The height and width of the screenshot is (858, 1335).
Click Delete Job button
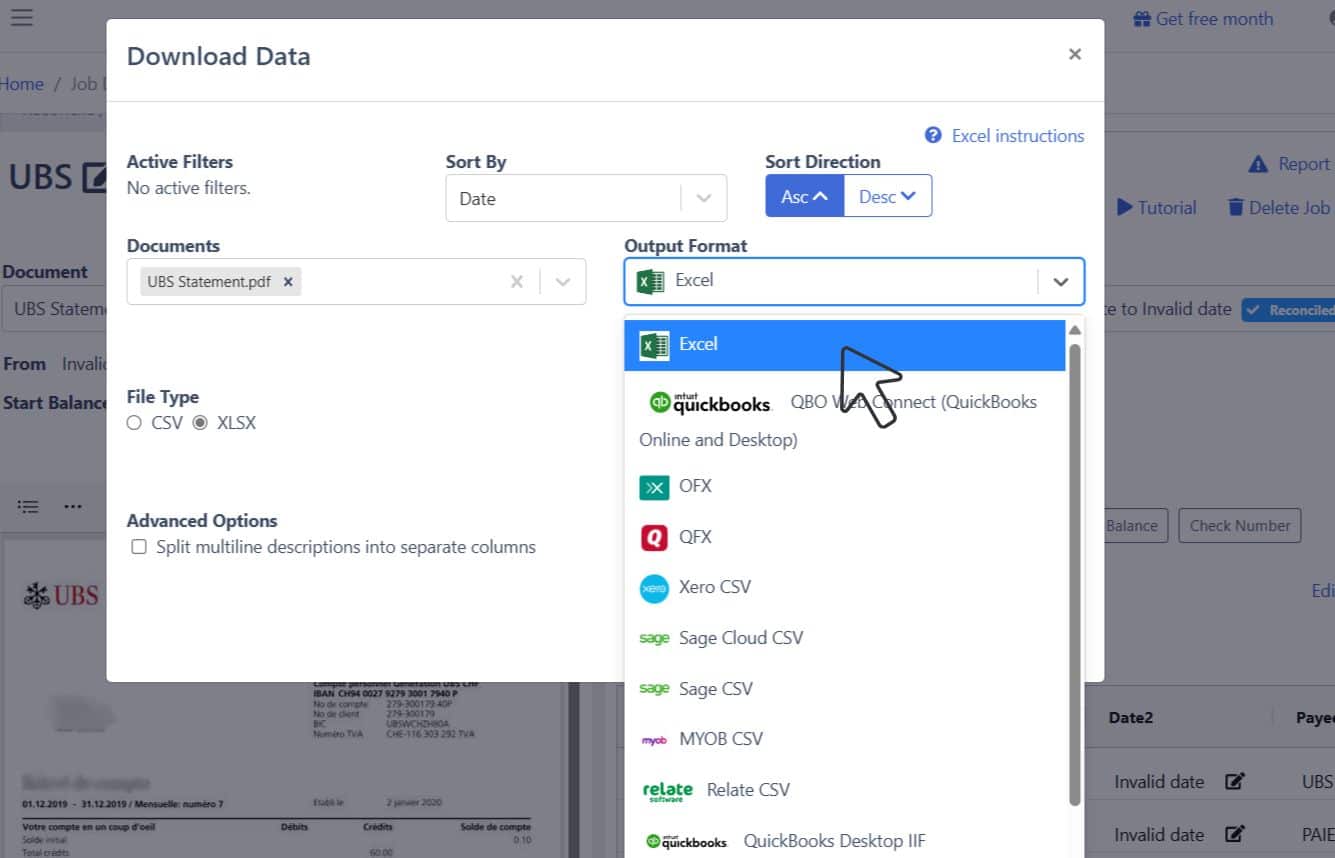pyautogui.click(x=1279, y=208)
